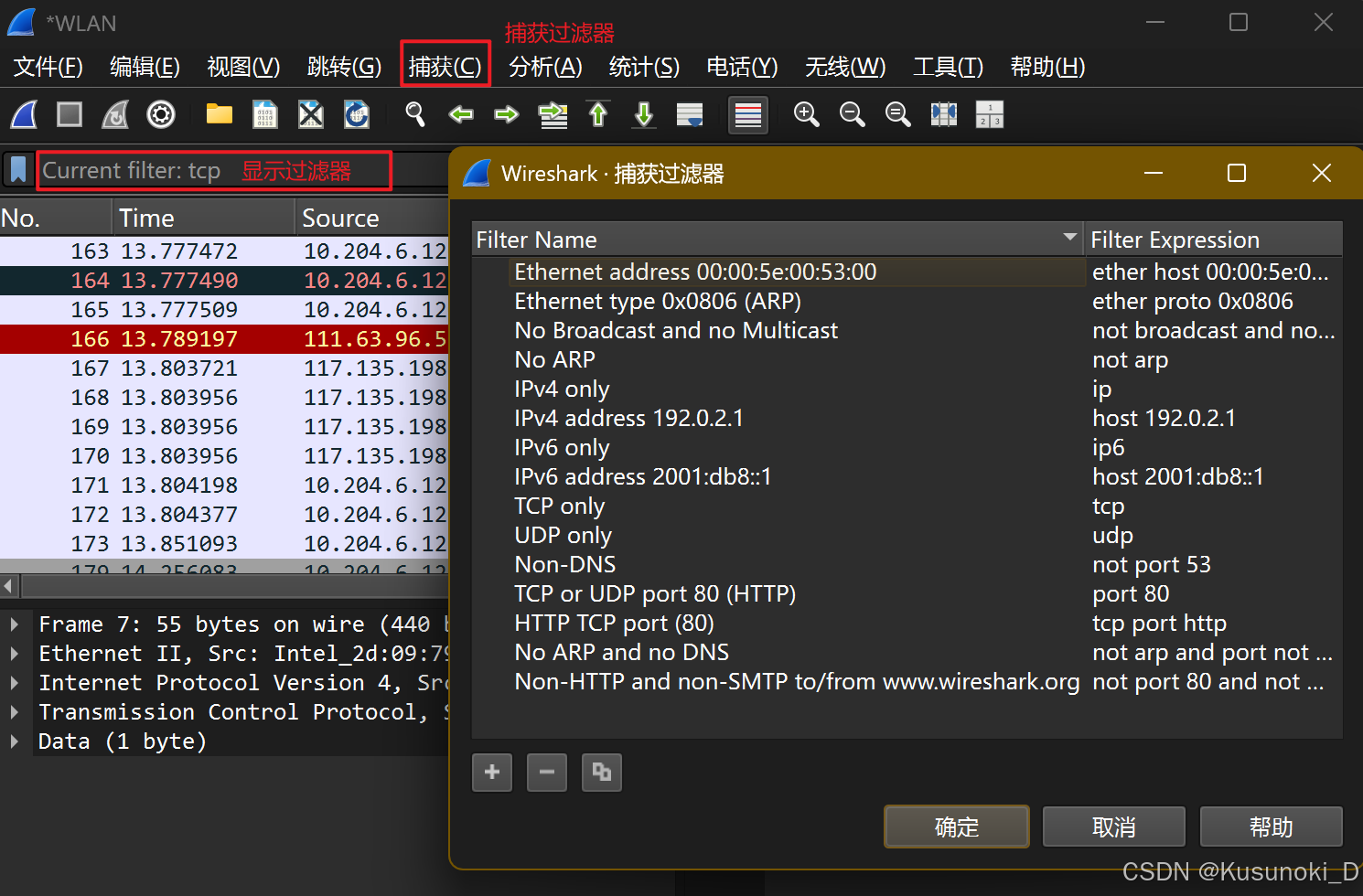The width and height of the screenshot is (1363, 896).
Task: Copy the selected capture filter
Action: (602, 773)
